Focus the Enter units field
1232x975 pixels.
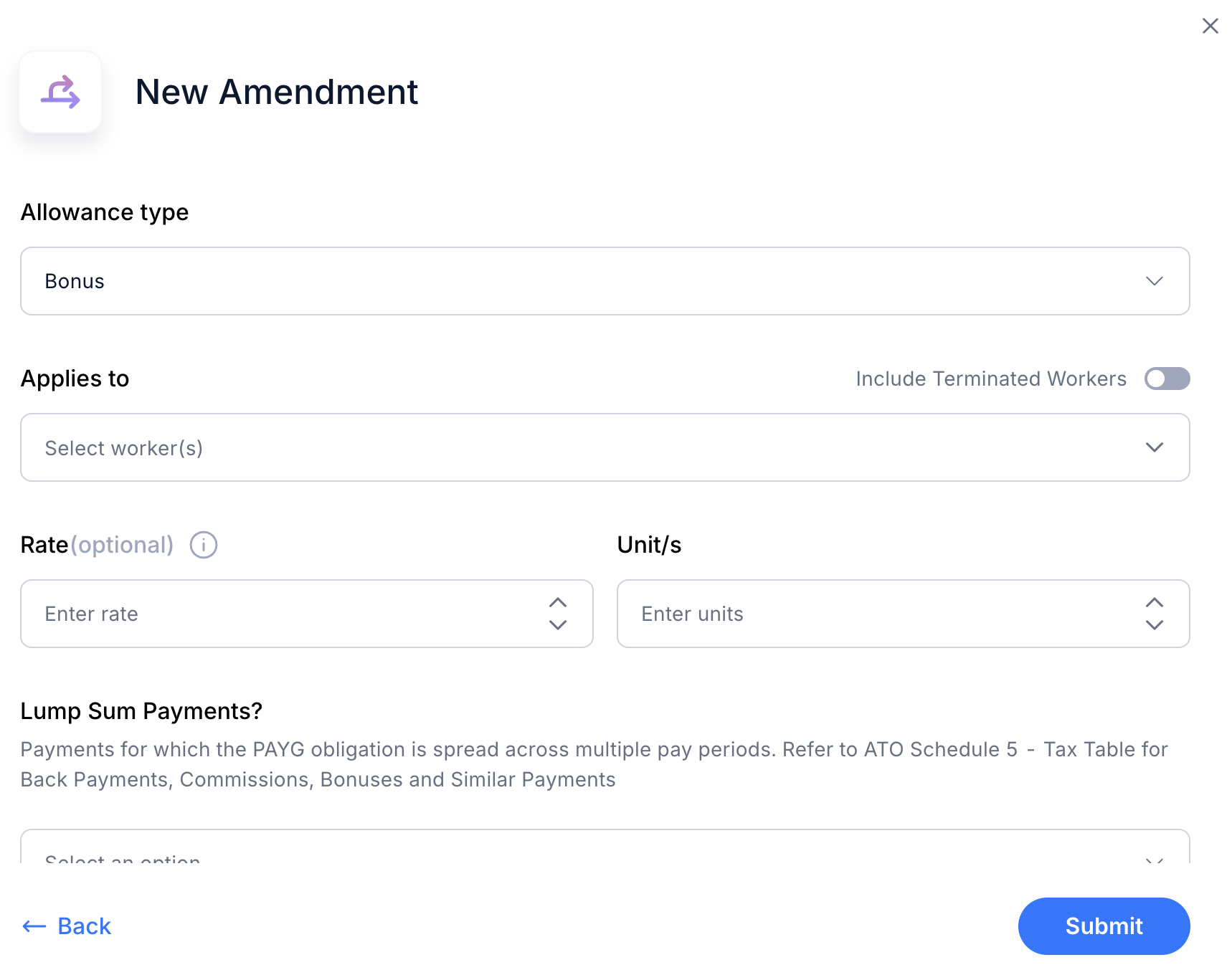coord(880,614)
